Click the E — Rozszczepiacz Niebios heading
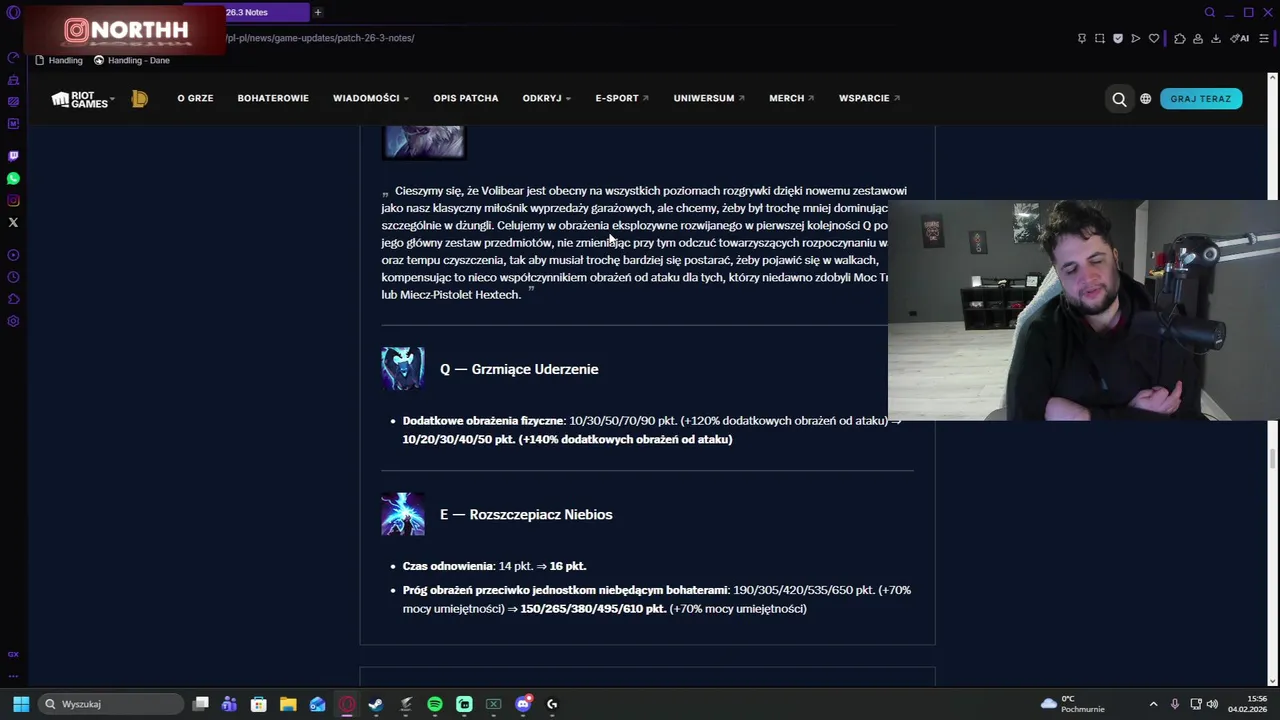This screenshot has width=1280, height=720. pos(526,514)
